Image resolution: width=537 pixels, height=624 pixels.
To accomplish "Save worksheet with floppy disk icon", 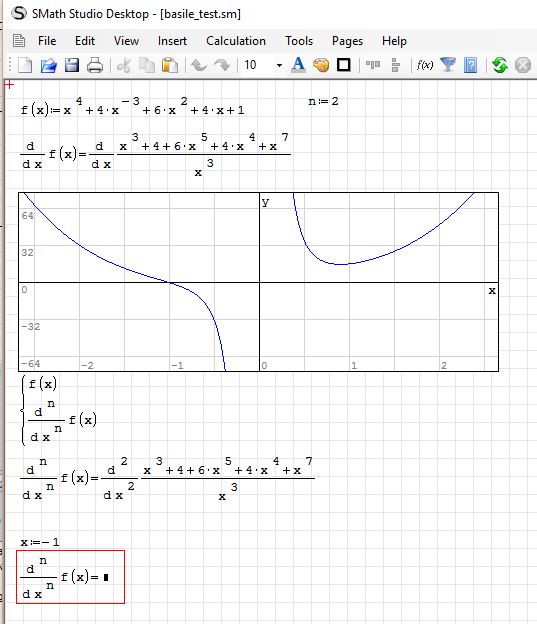I will [72, 65].
